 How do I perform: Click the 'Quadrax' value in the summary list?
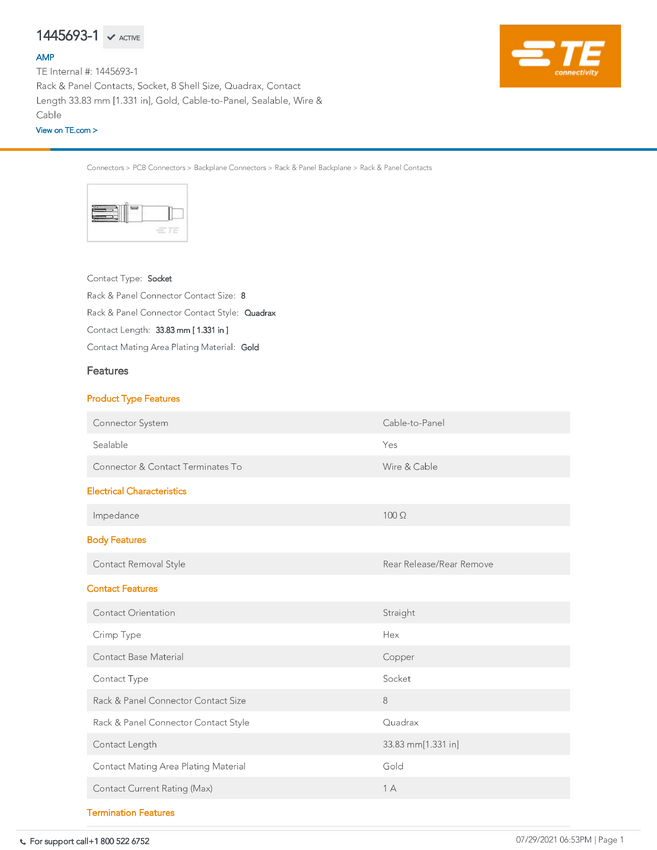(260, 313)
